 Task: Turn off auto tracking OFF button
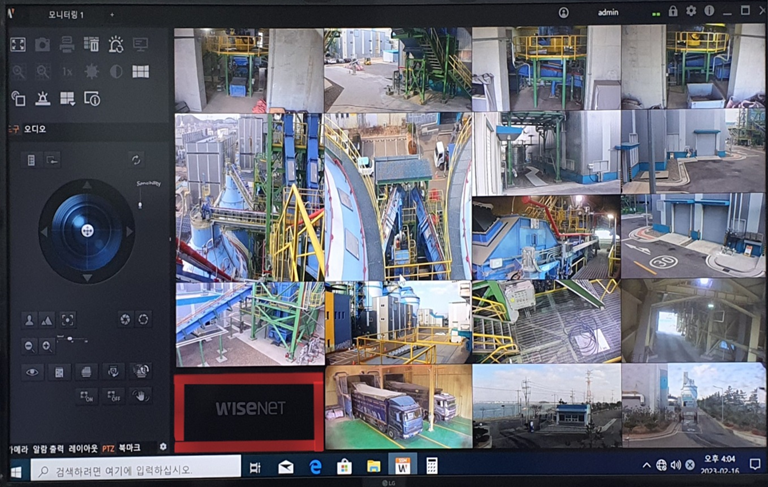113,396
